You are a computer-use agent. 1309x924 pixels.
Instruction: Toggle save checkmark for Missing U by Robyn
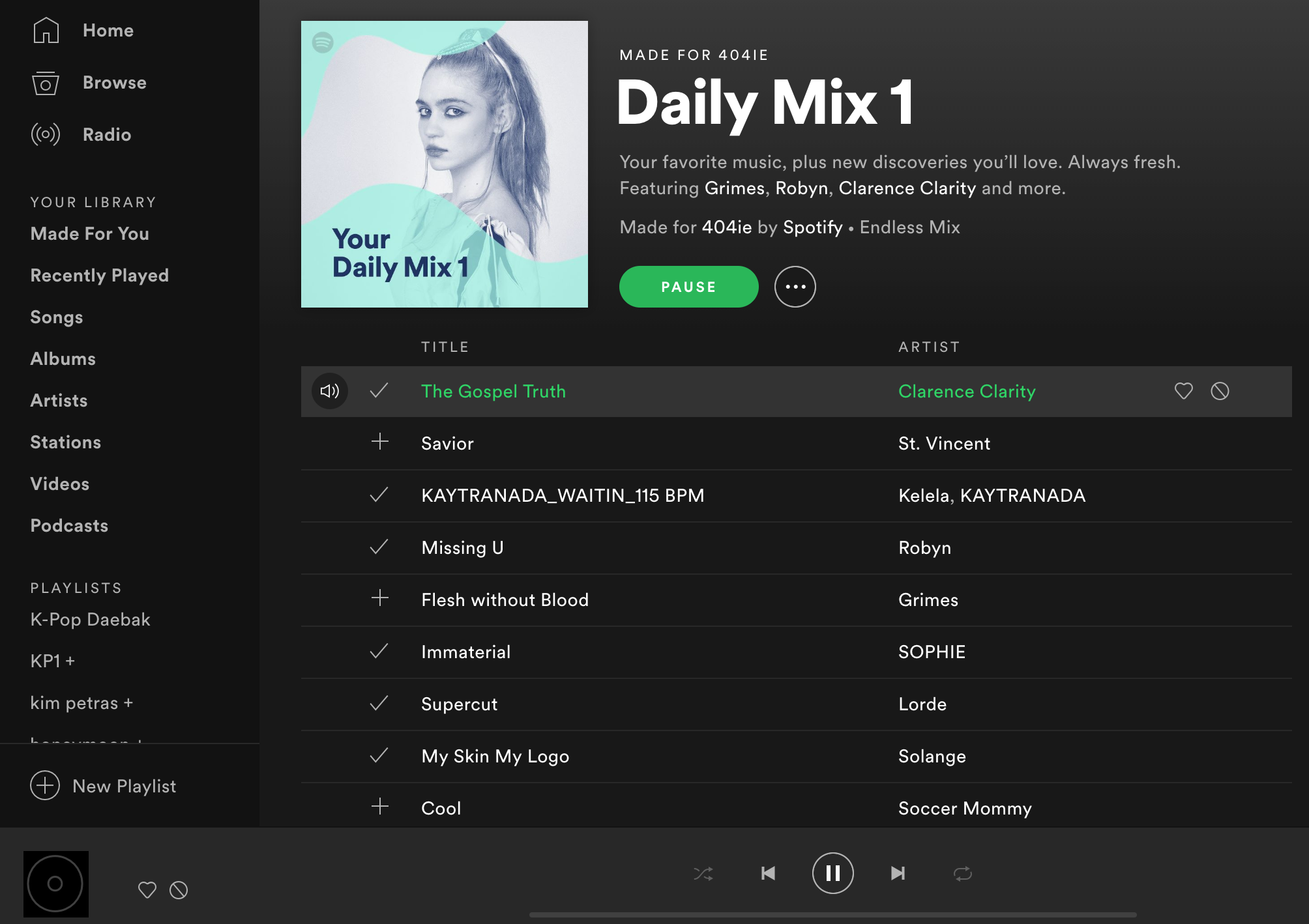point(379,547)
